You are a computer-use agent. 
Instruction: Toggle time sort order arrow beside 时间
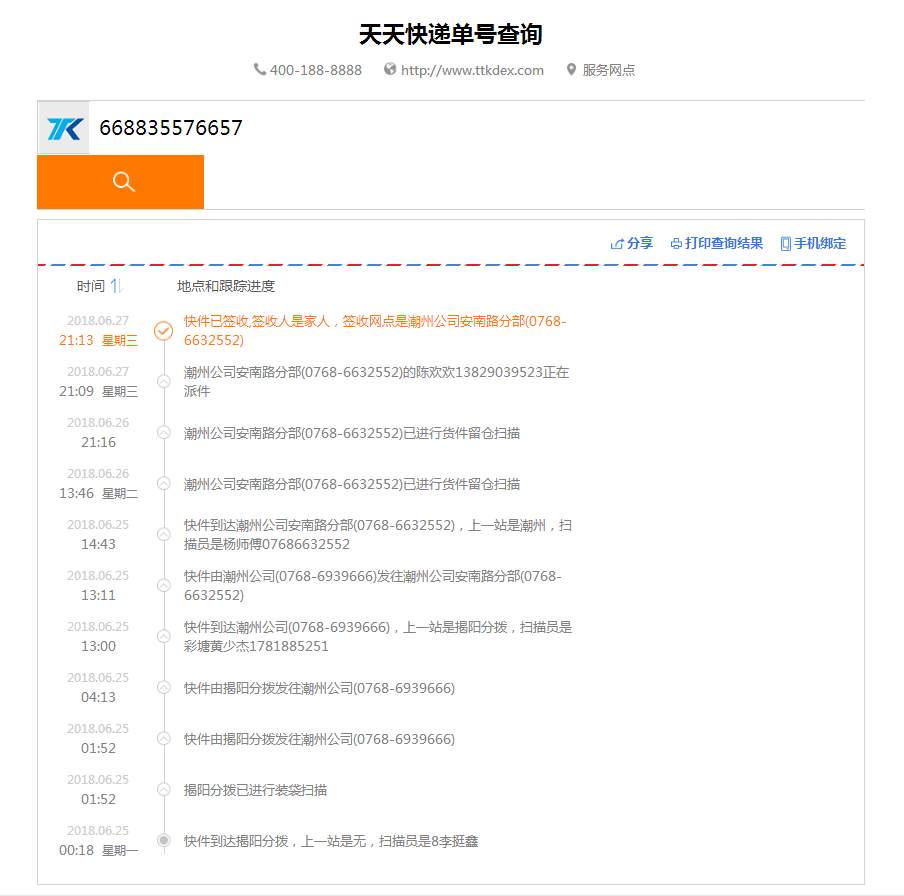(116, 286)
